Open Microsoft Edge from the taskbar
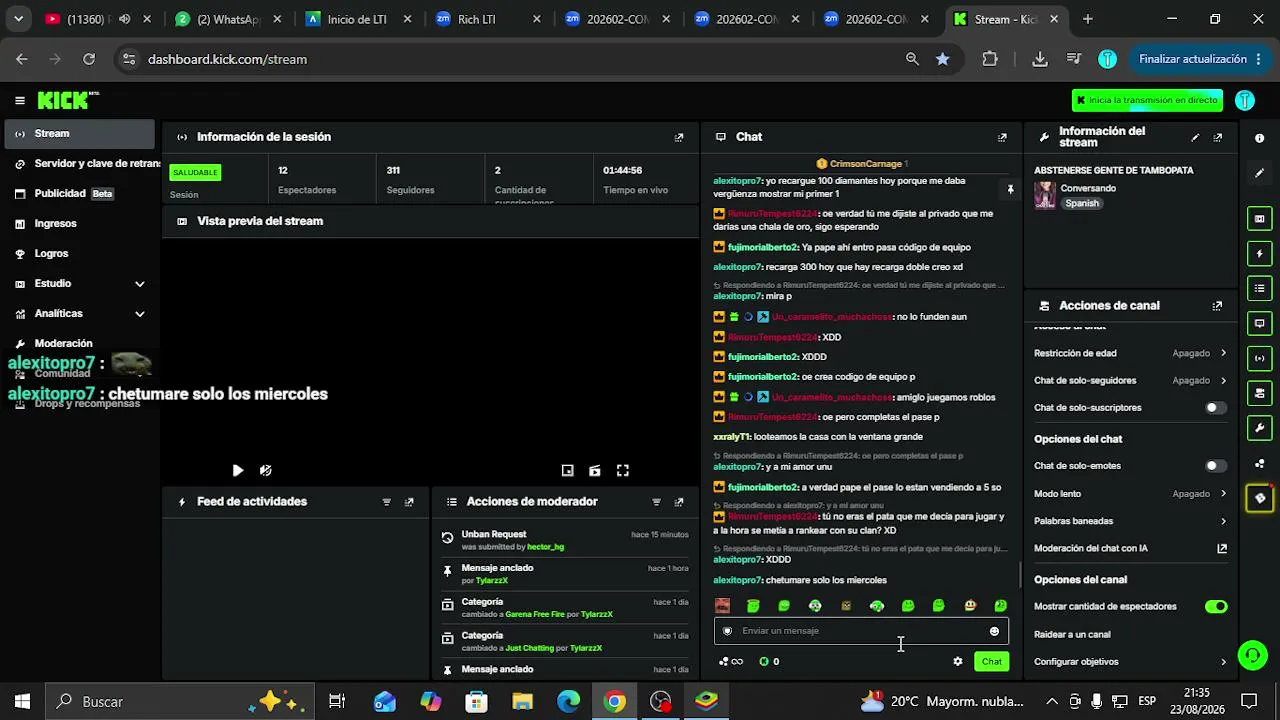 point(568,702)
